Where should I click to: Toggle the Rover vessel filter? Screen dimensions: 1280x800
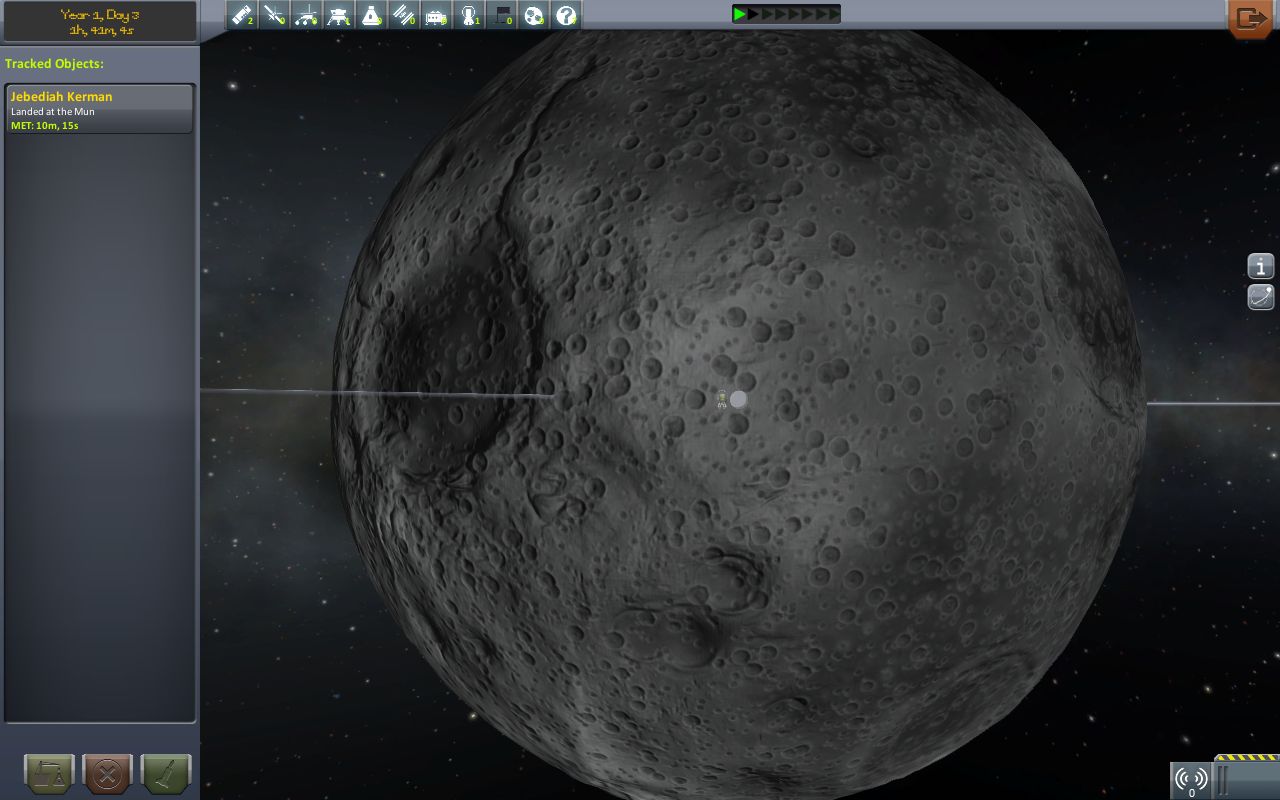coord(307,15)
